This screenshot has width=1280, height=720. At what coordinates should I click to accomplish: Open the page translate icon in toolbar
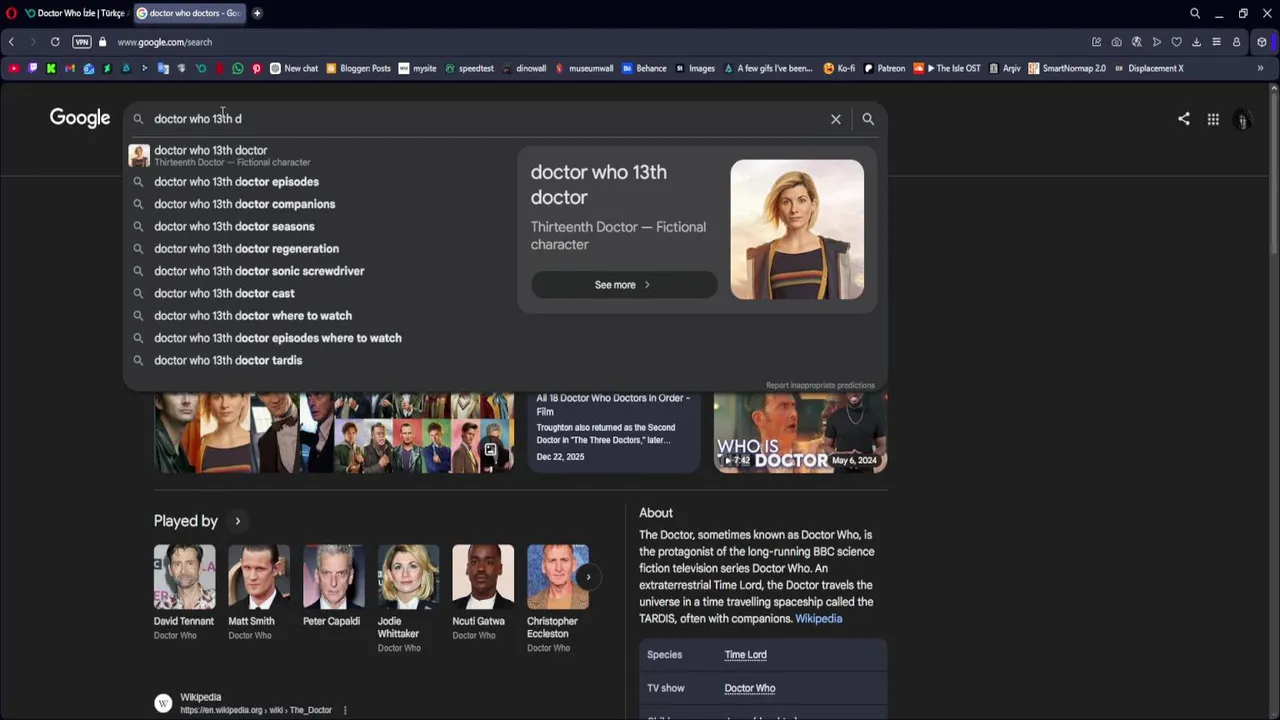tap(1137, 42)
